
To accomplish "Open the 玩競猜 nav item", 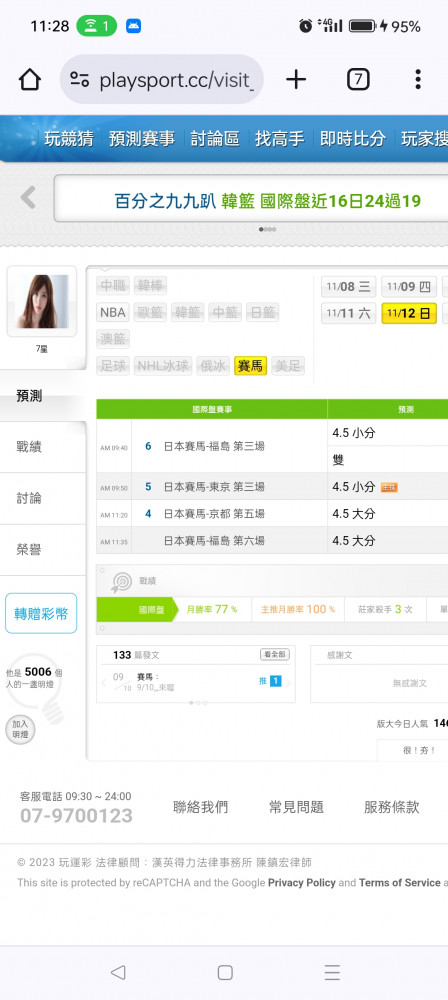I will [69, 138].
